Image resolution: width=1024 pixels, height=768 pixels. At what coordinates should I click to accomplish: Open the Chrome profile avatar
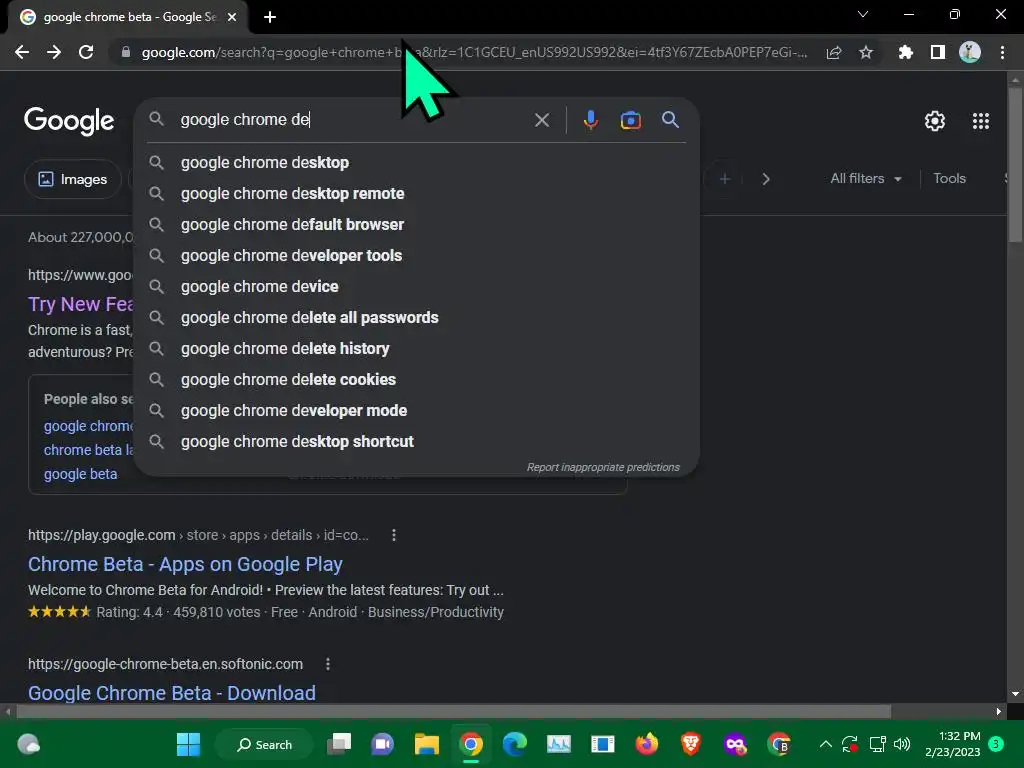click(x=970, y=52)
